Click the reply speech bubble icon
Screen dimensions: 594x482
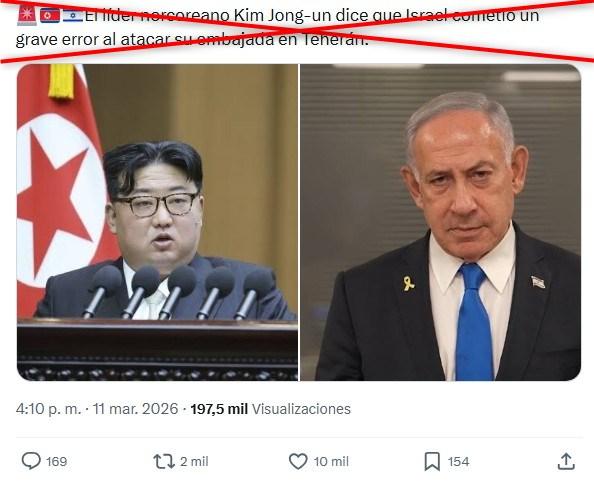(x=31, y=461)
